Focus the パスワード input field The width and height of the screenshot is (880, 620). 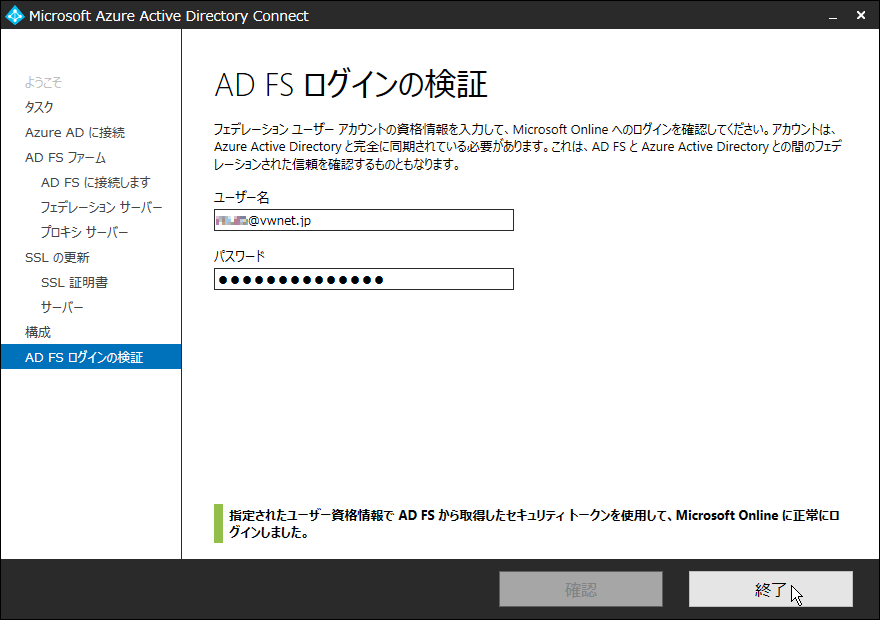click(x=364, y=279)
